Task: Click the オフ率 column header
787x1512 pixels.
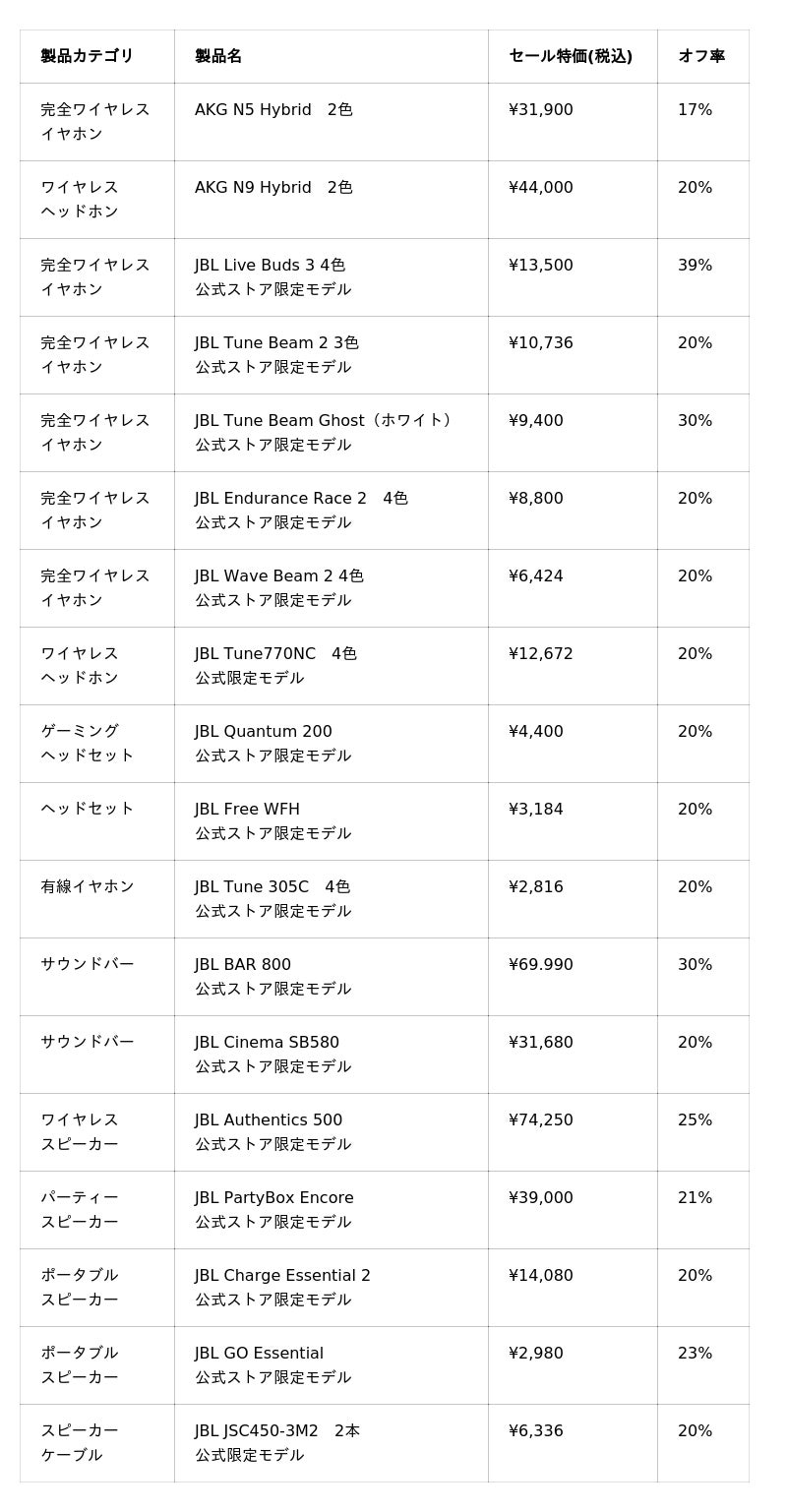Action: [x=701, y=56]
